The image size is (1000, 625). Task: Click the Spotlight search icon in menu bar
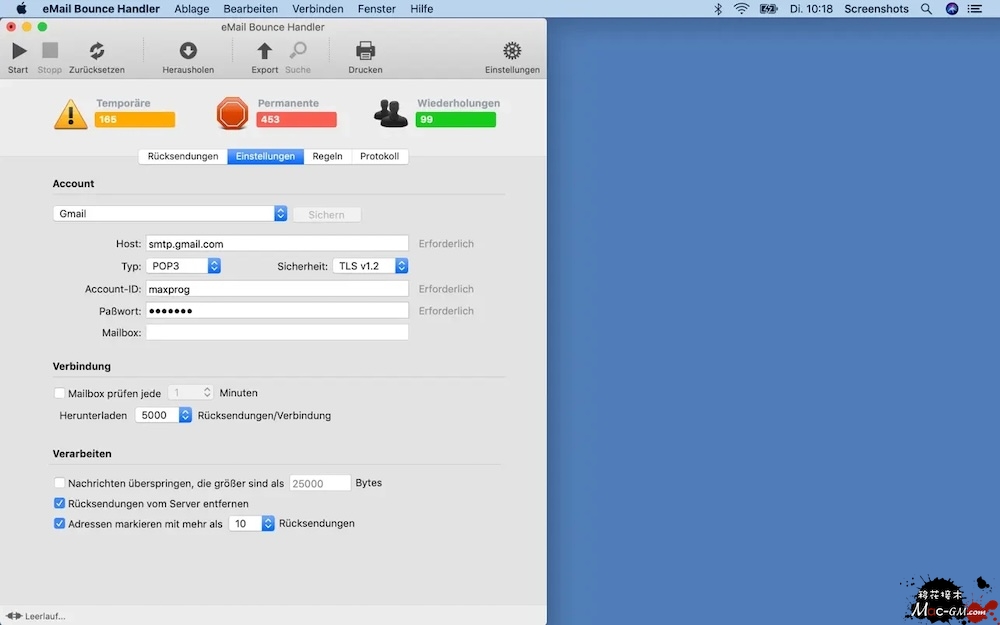tap(926, 9)
